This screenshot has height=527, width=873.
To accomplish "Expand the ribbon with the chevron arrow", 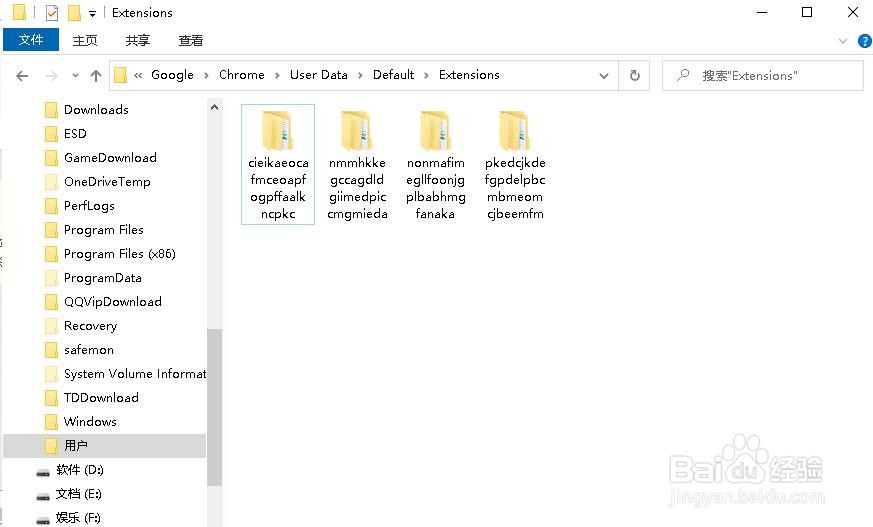I will (x=842, y=41).
